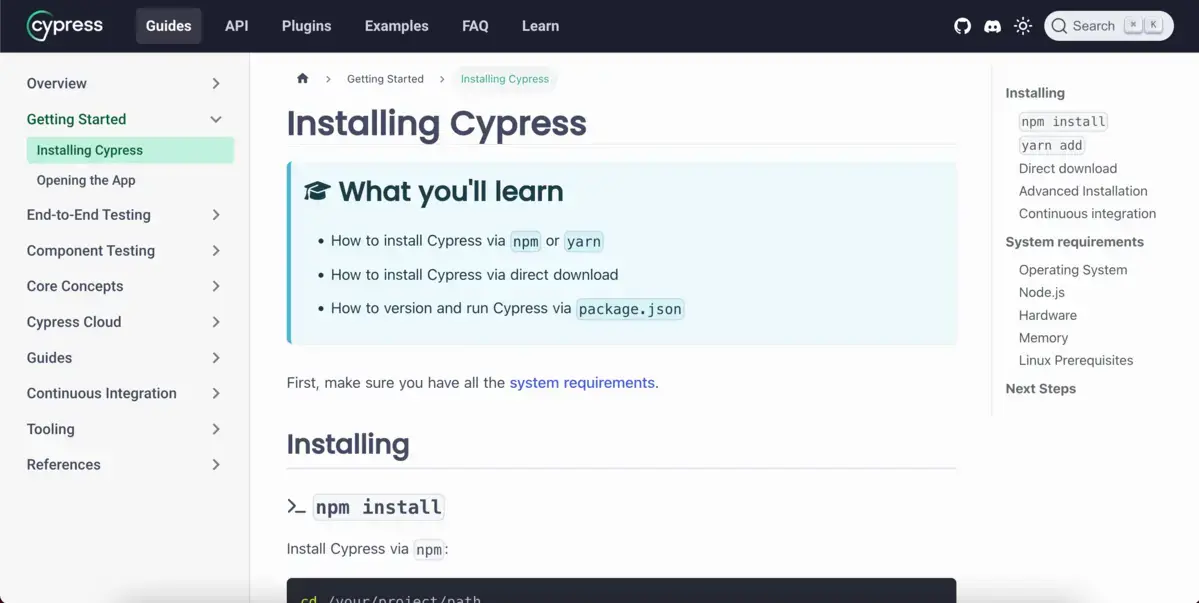Screen dimensions: 1199x603
Task: Expand the References chevron
Action: pyautogui.click(x=216, y=465)
